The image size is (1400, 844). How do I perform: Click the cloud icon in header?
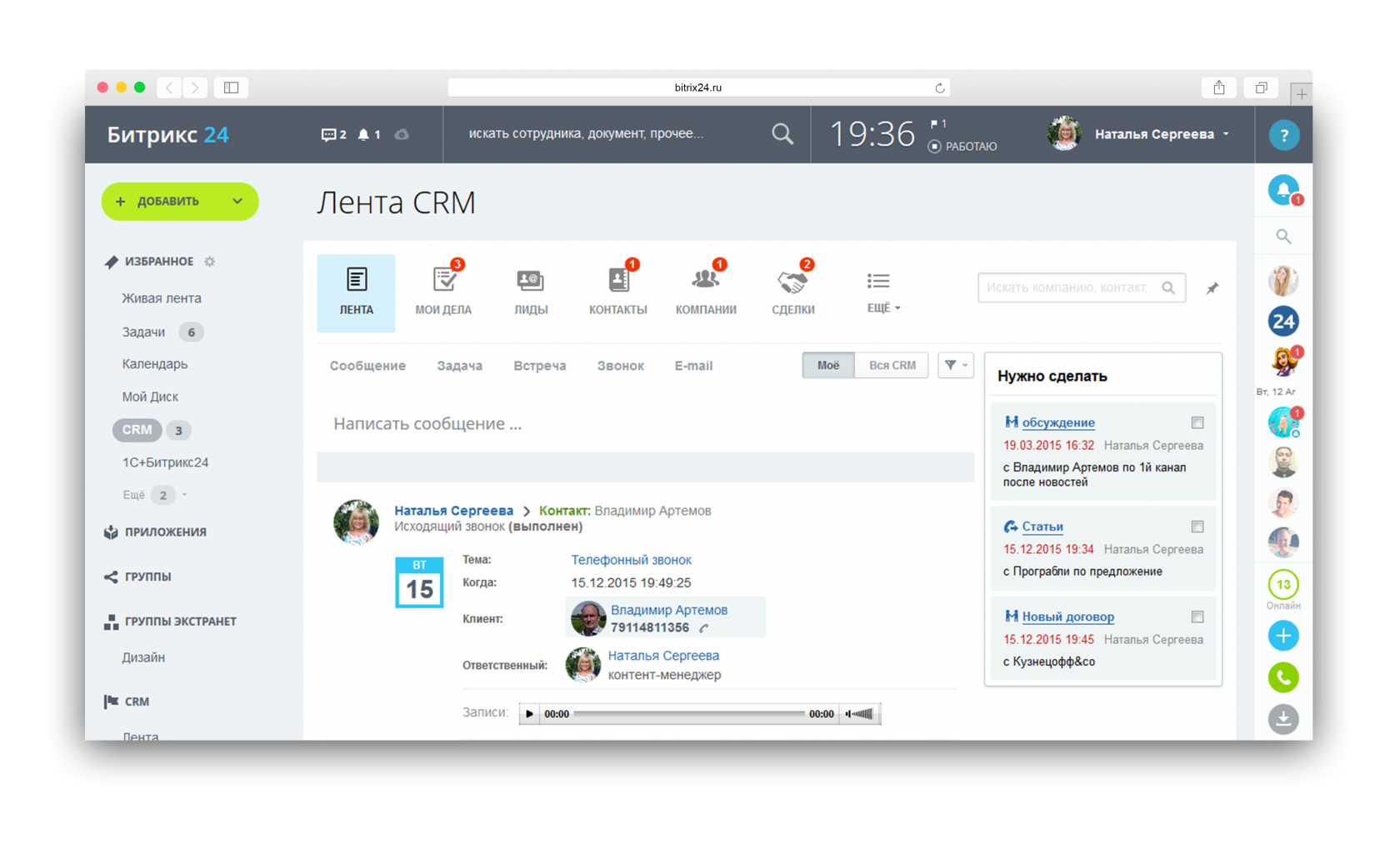coord(402,134)
